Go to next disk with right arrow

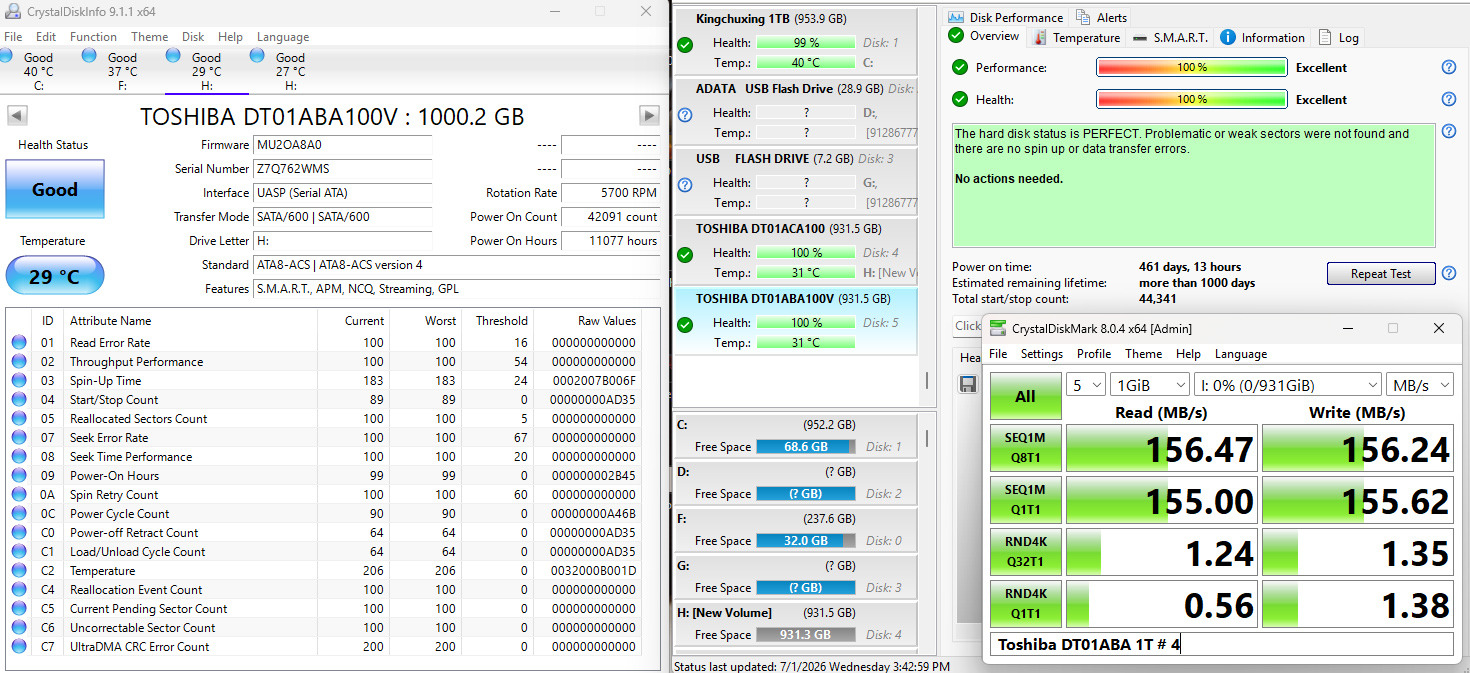pyautogui.click(x=649, y=115)
